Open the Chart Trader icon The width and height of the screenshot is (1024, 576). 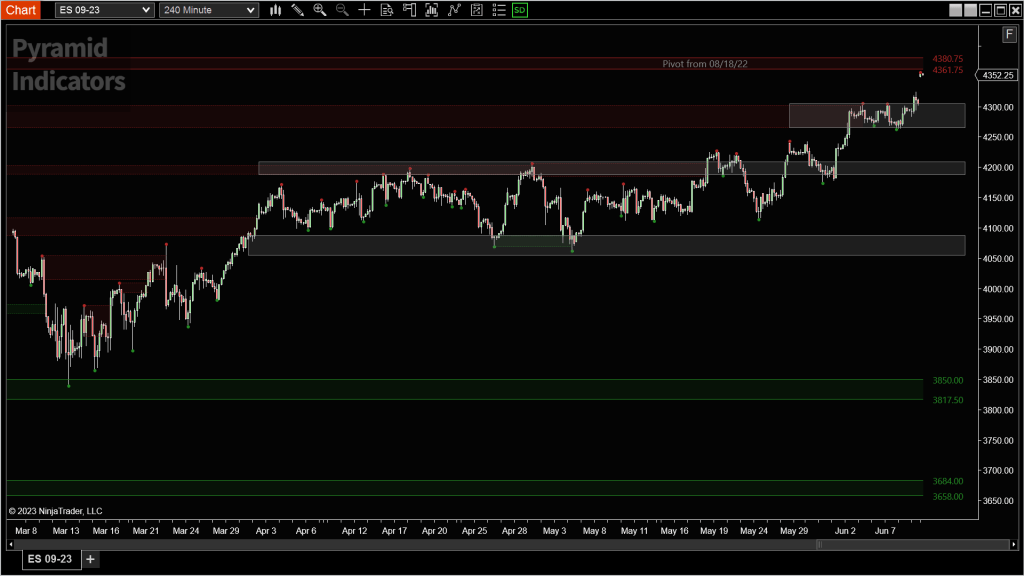coord(408,10)
